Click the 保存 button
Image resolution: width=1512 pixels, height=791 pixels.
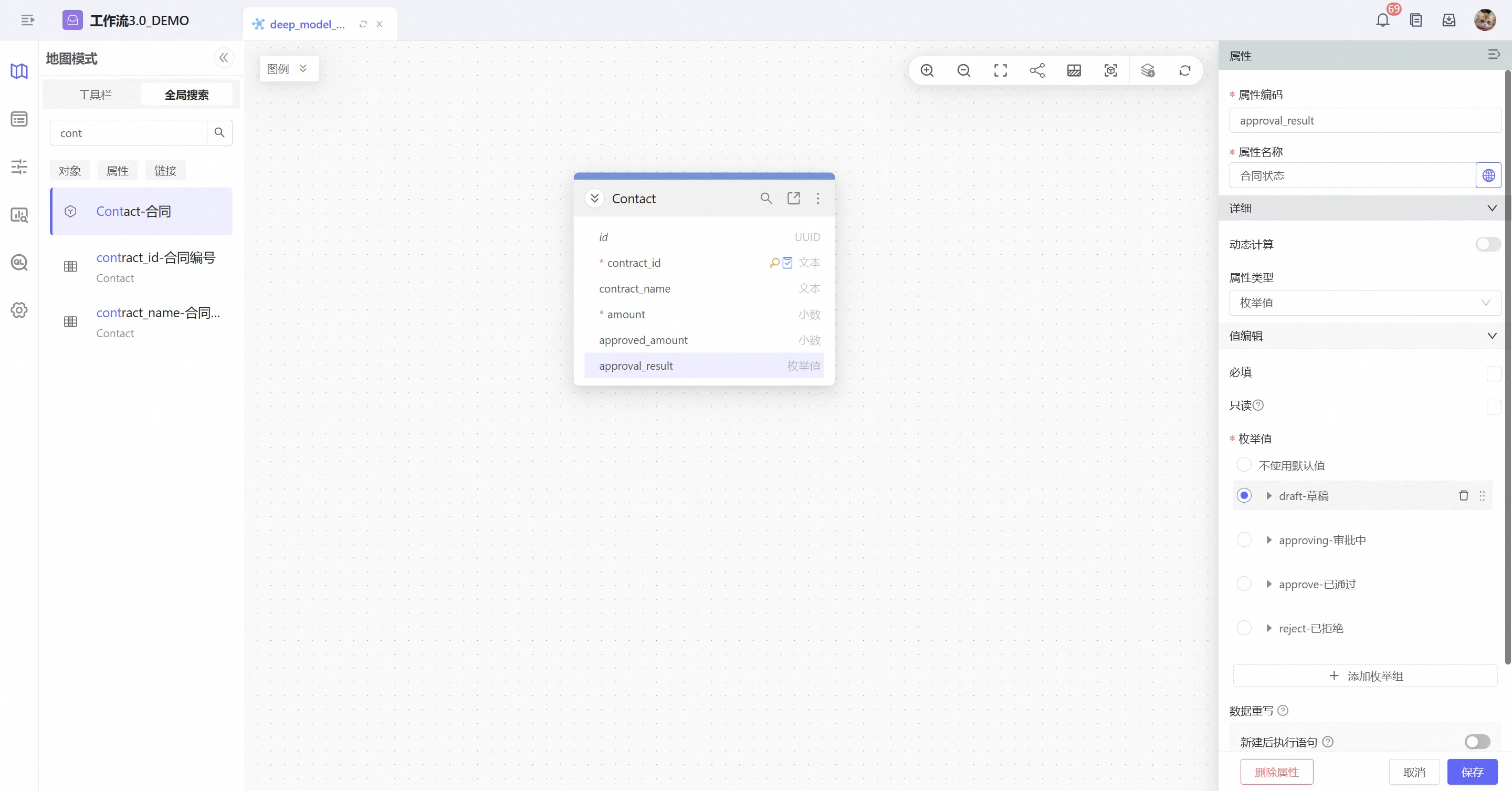coord(1472,772)
